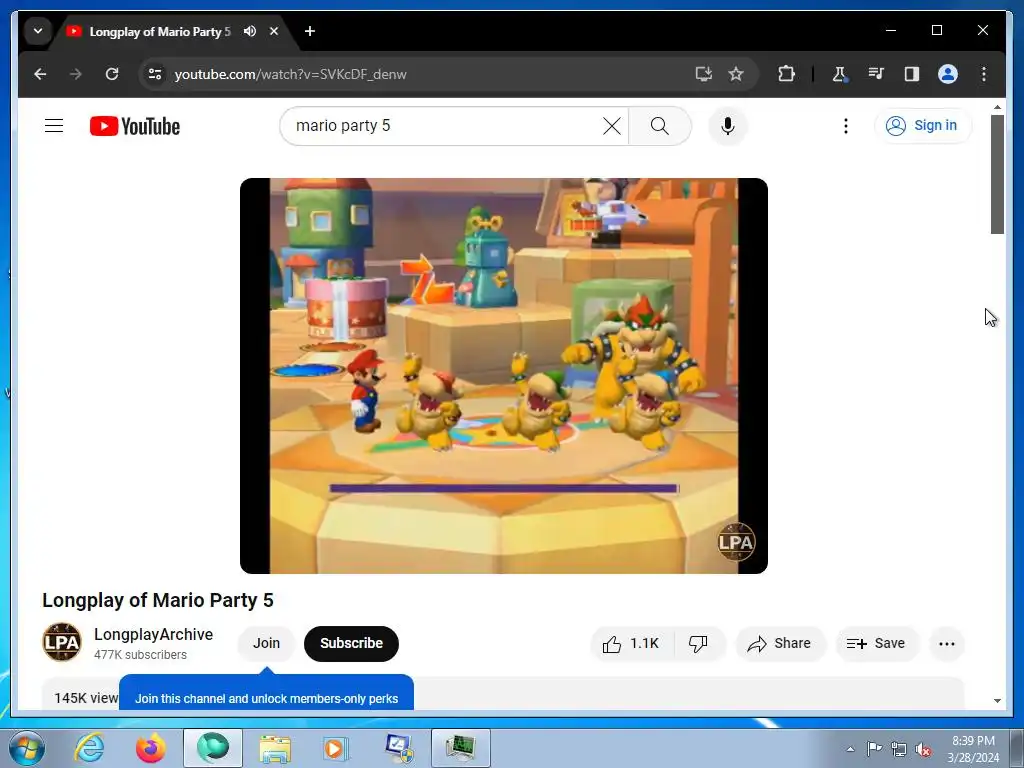
Task: Reload the YouTube page
Action: click(112, 74)
